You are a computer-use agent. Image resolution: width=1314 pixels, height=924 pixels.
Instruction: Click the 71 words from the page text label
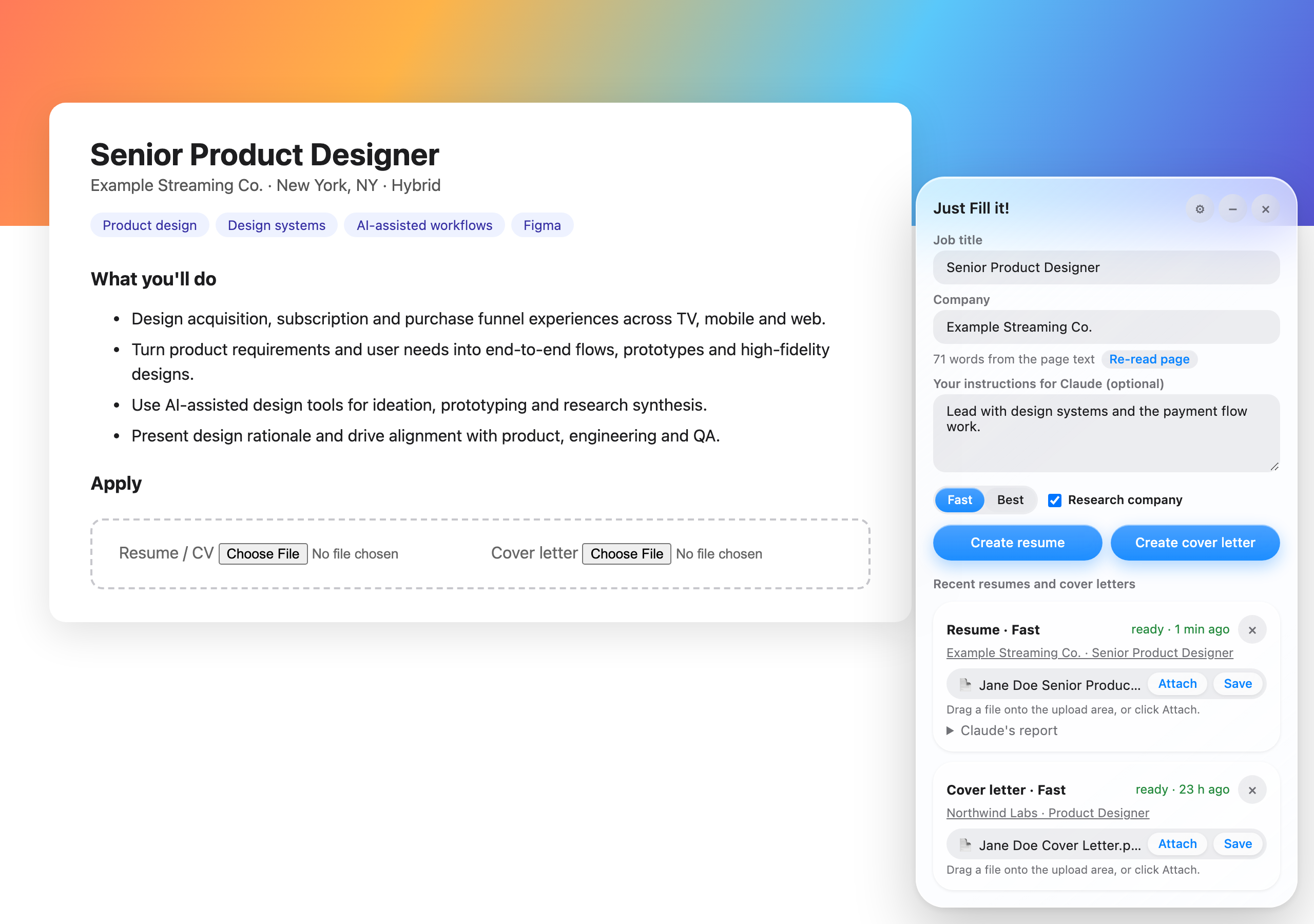click(1014, 359)
